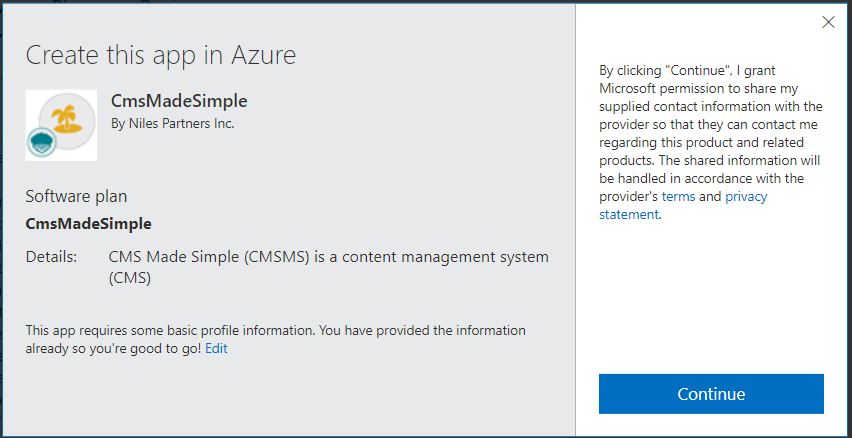Click the CmsMadeSimple app logo thumbnail
This screenshot has width=852, height=438.
61,125
